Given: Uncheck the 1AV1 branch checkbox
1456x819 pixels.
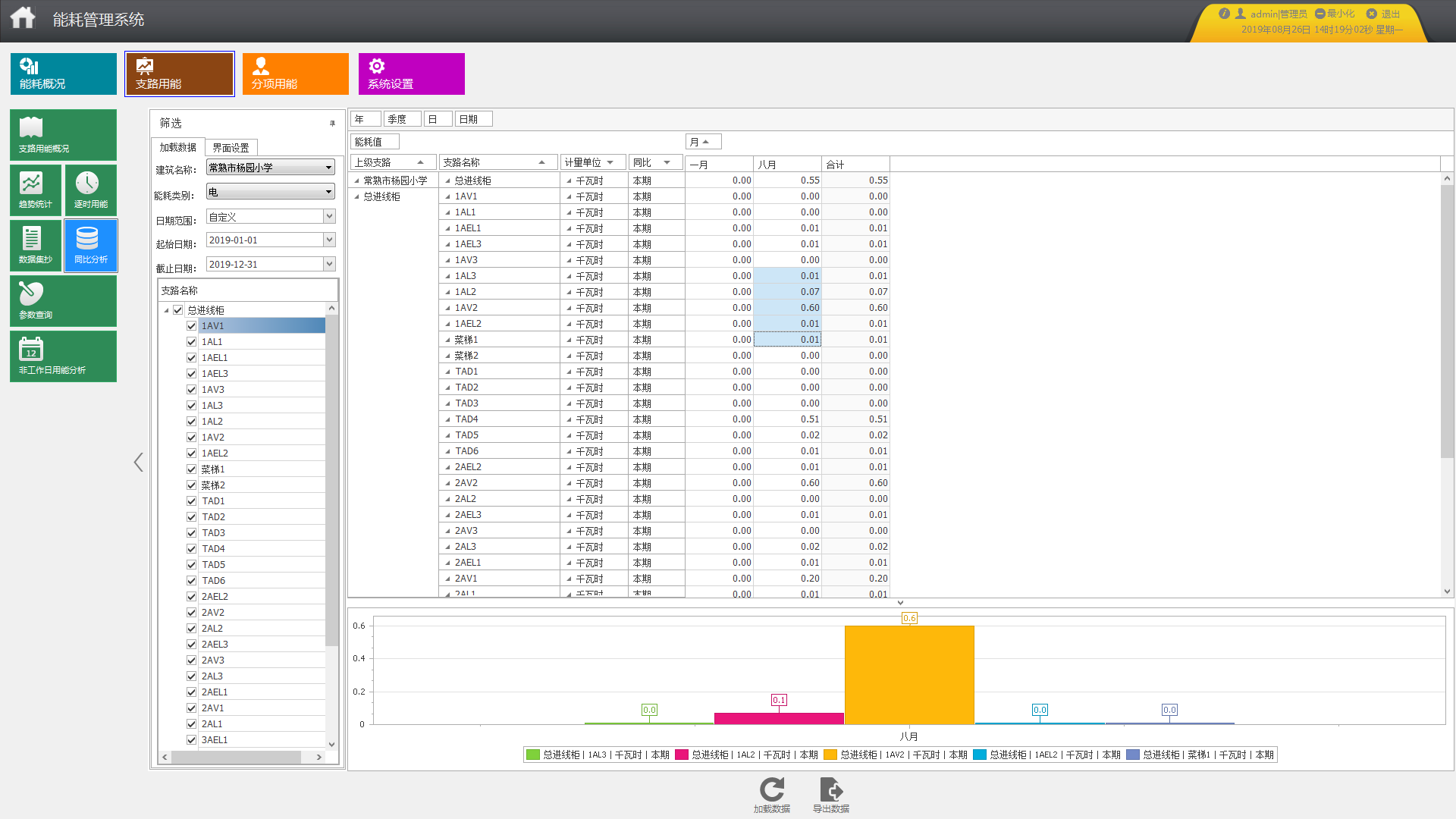Looking at the screenshot, I should (191, 326).
